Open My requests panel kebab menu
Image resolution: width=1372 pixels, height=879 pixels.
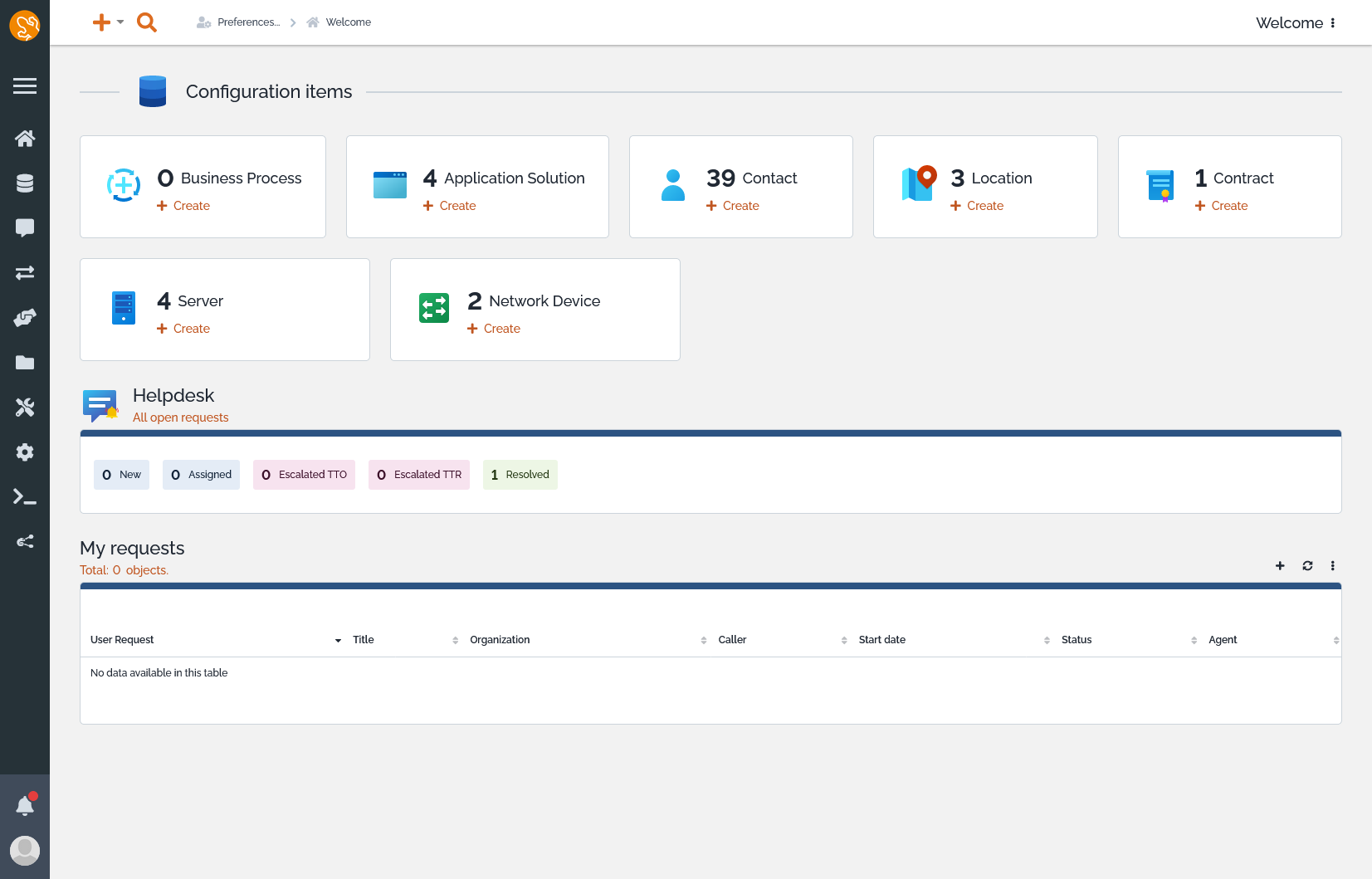pos(1333,566)
